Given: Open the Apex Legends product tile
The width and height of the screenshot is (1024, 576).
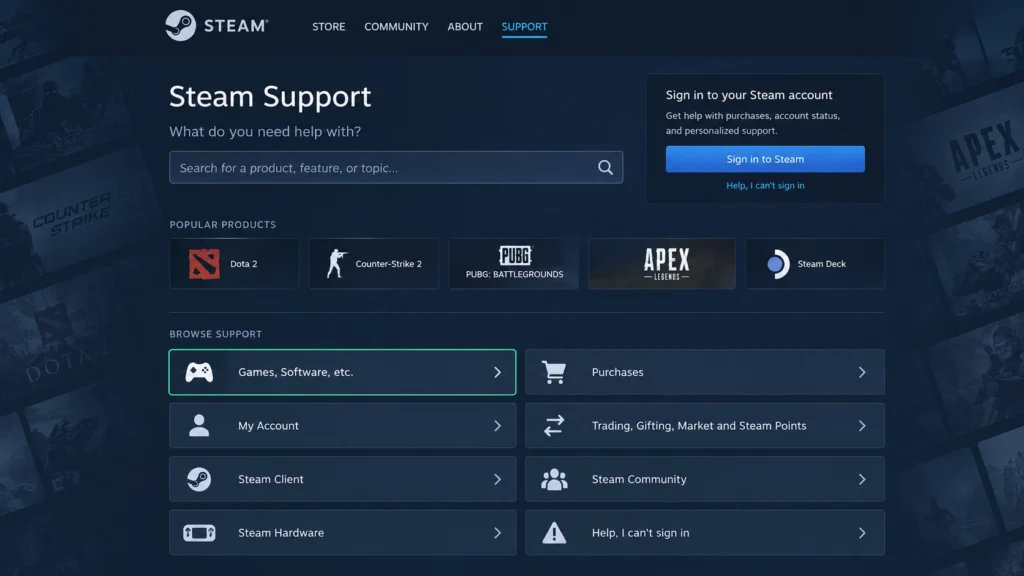Looking at the screenshot, I should [662, 264].
